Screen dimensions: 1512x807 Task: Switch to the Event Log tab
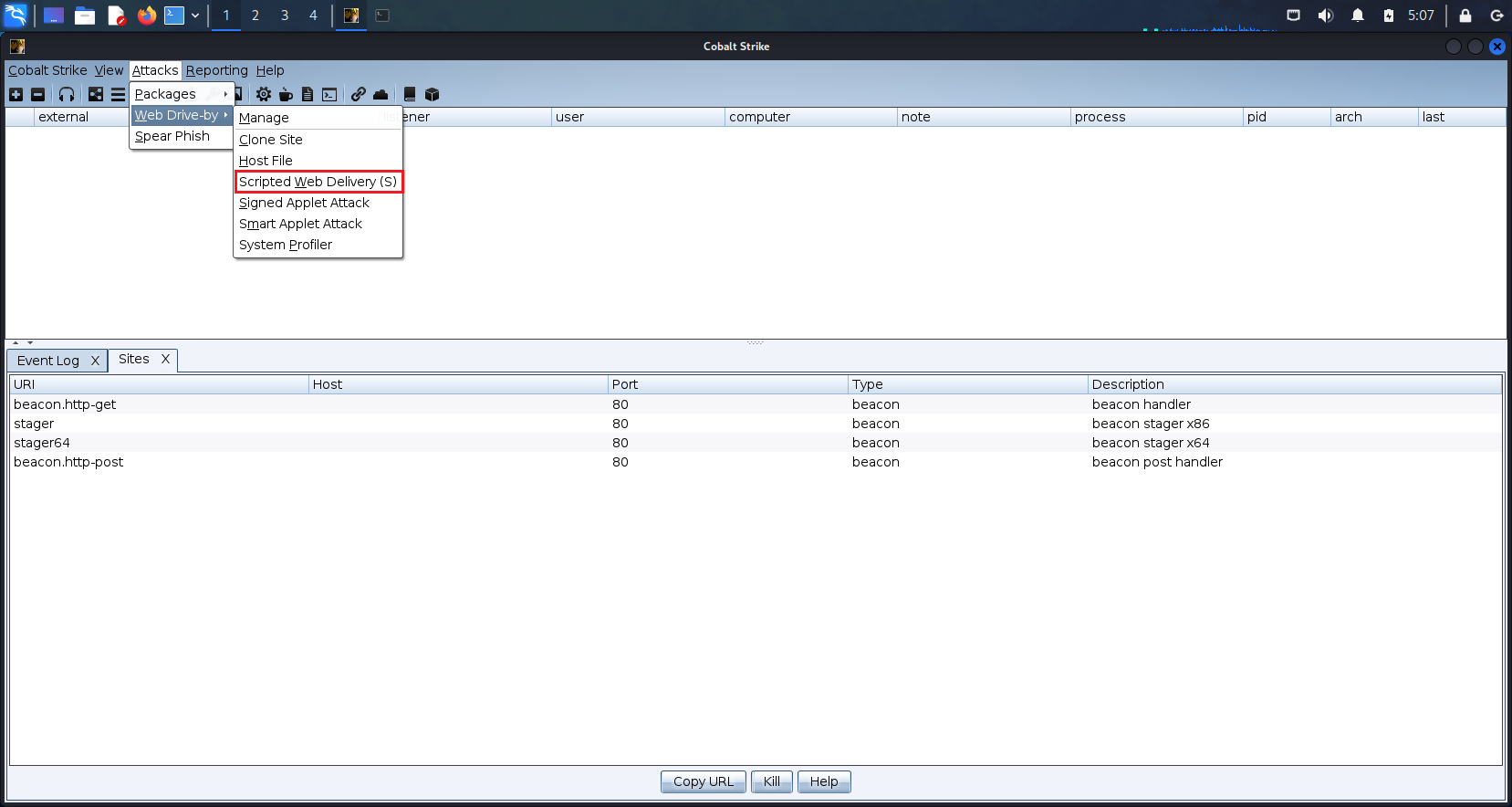(x=48, y=361)
